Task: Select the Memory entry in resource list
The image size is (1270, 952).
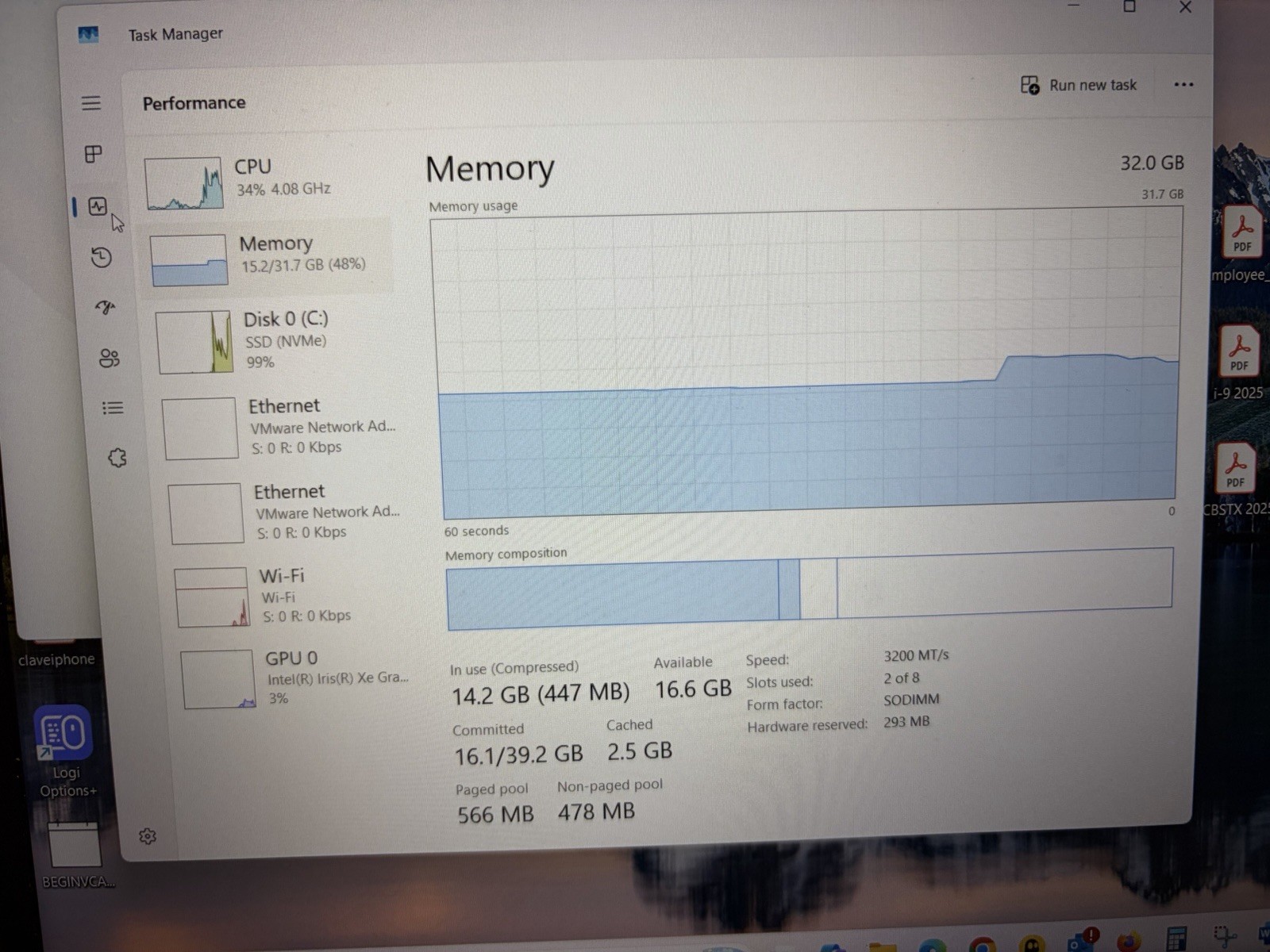Action: point(267,256)
